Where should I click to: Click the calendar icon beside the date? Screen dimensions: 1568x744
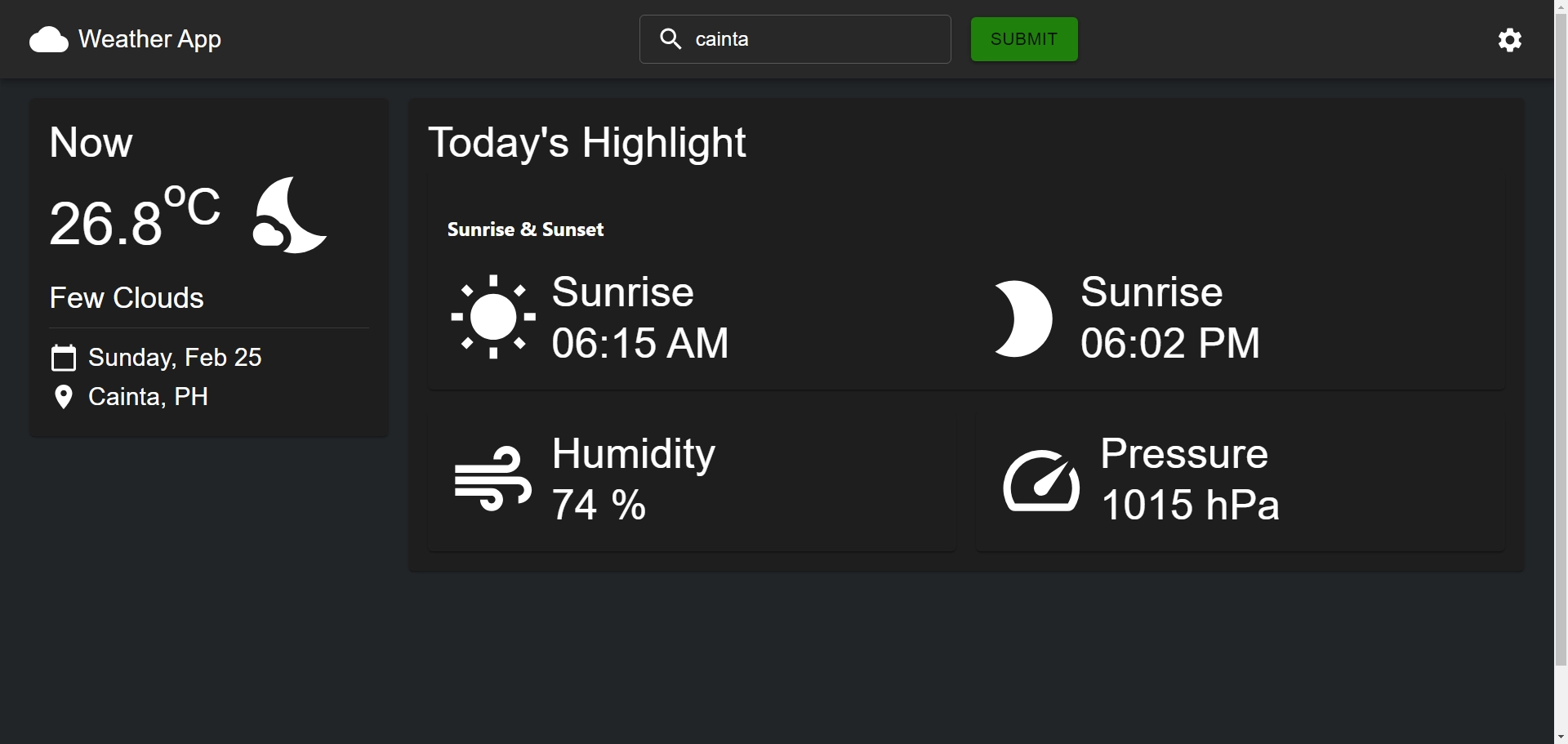click(x=64, y=358)
